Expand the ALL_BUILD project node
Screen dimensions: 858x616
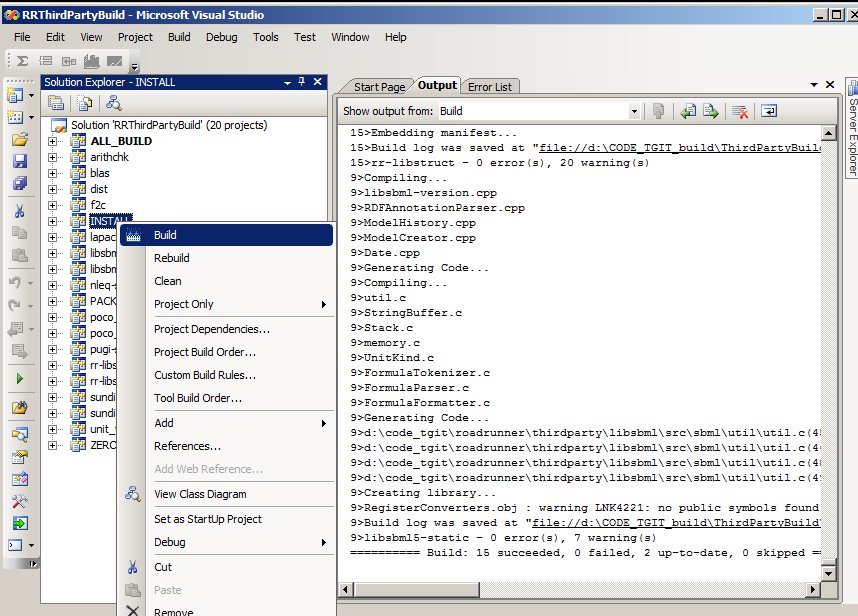coord(53,141)
